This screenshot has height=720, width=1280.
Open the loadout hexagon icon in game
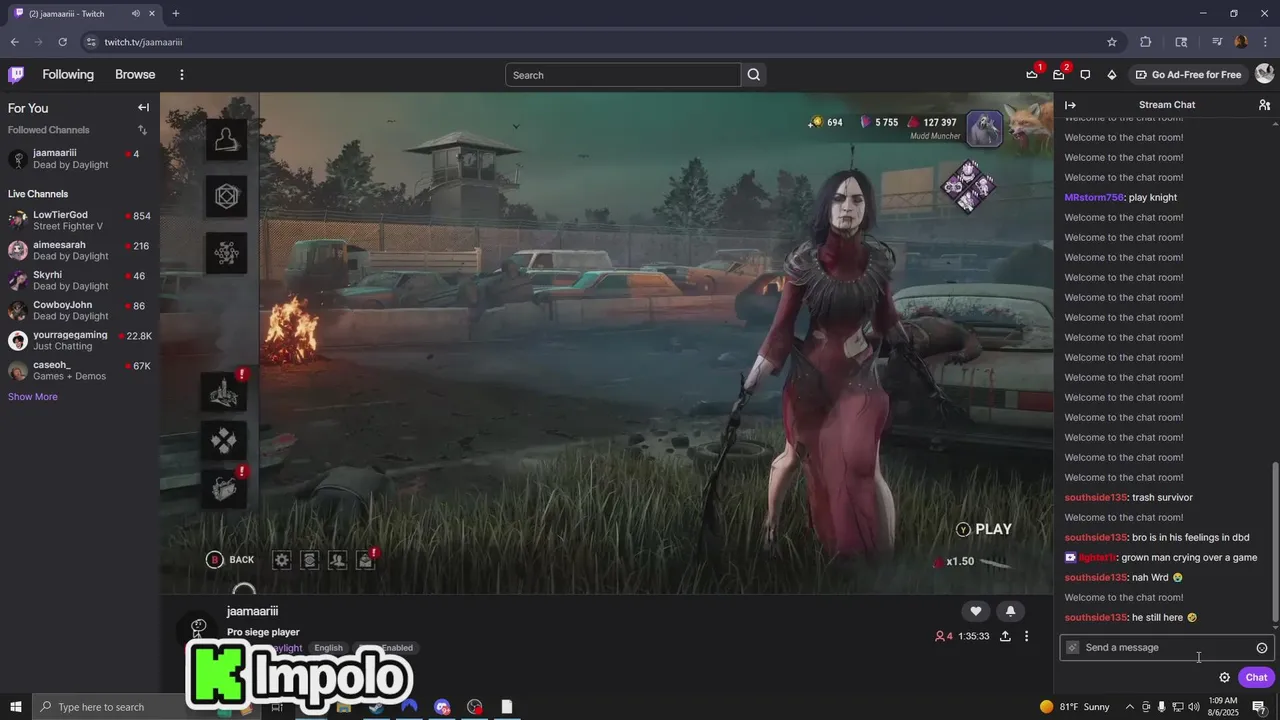click(x=227, y=197)
